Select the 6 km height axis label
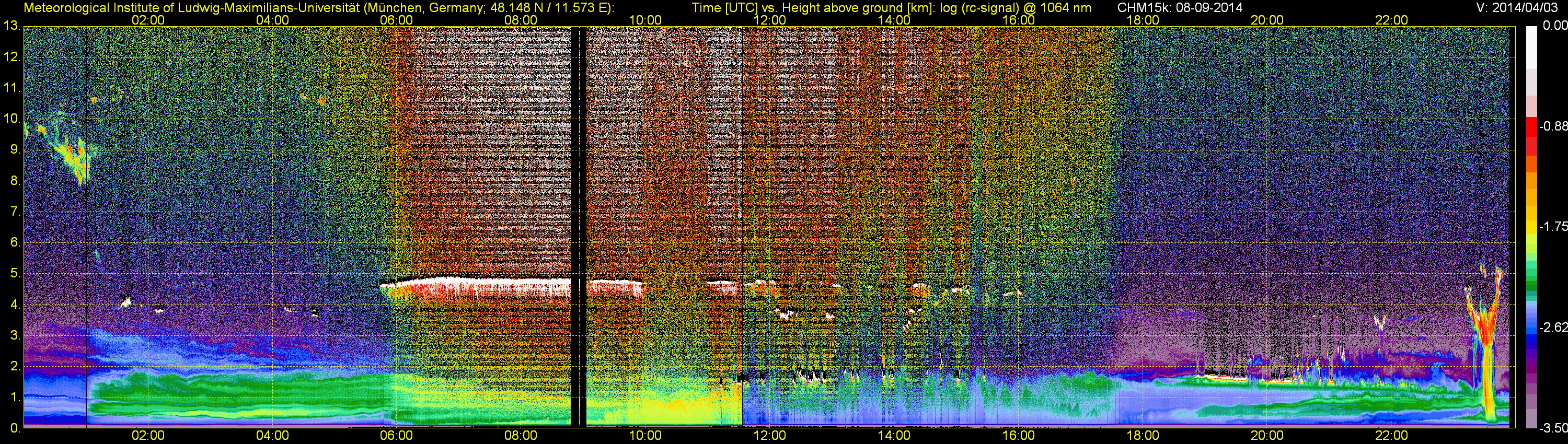 click(x=15, y=243)
